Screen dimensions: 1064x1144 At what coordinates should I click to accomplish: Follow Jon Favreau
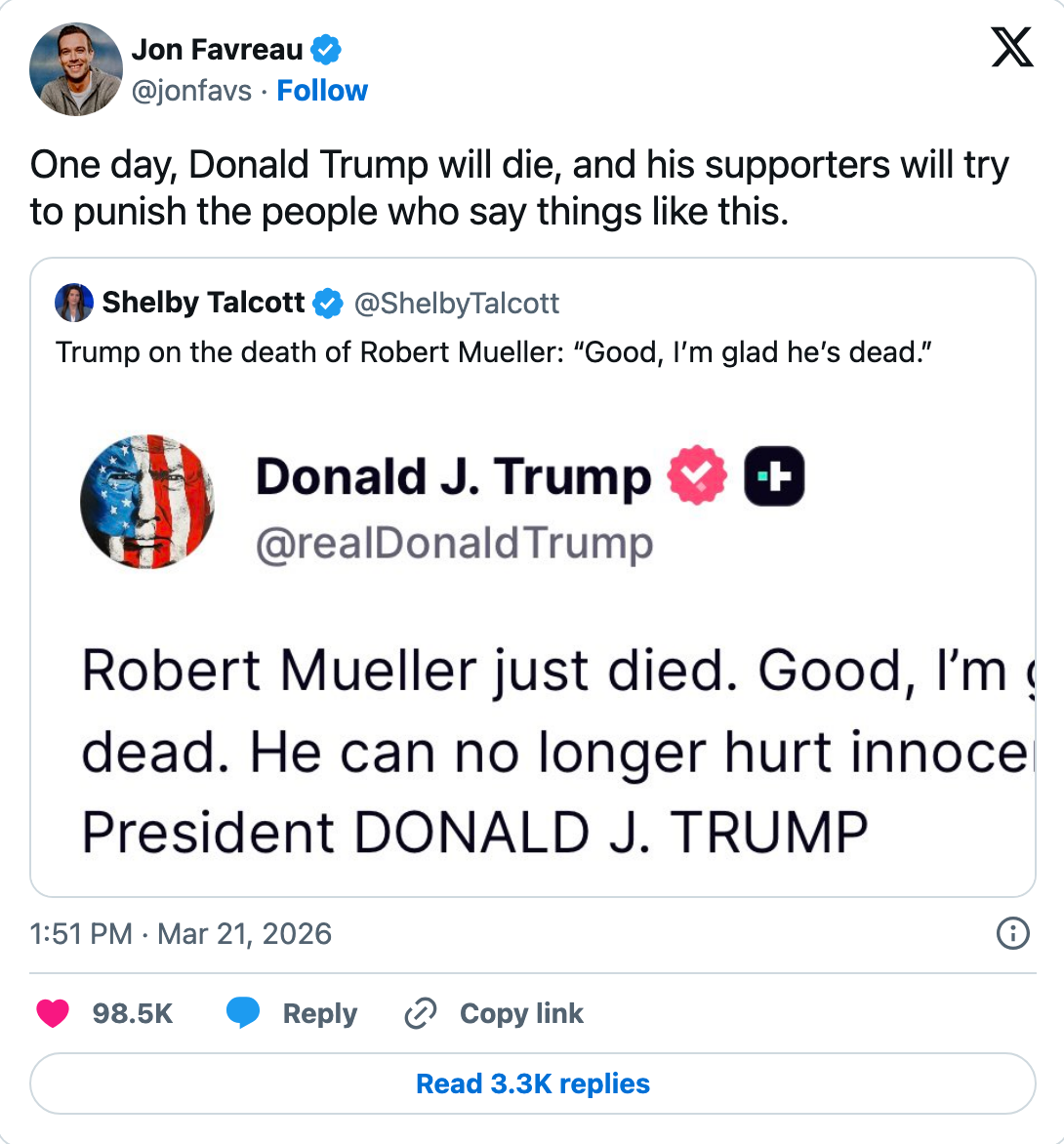click(322, 91)
